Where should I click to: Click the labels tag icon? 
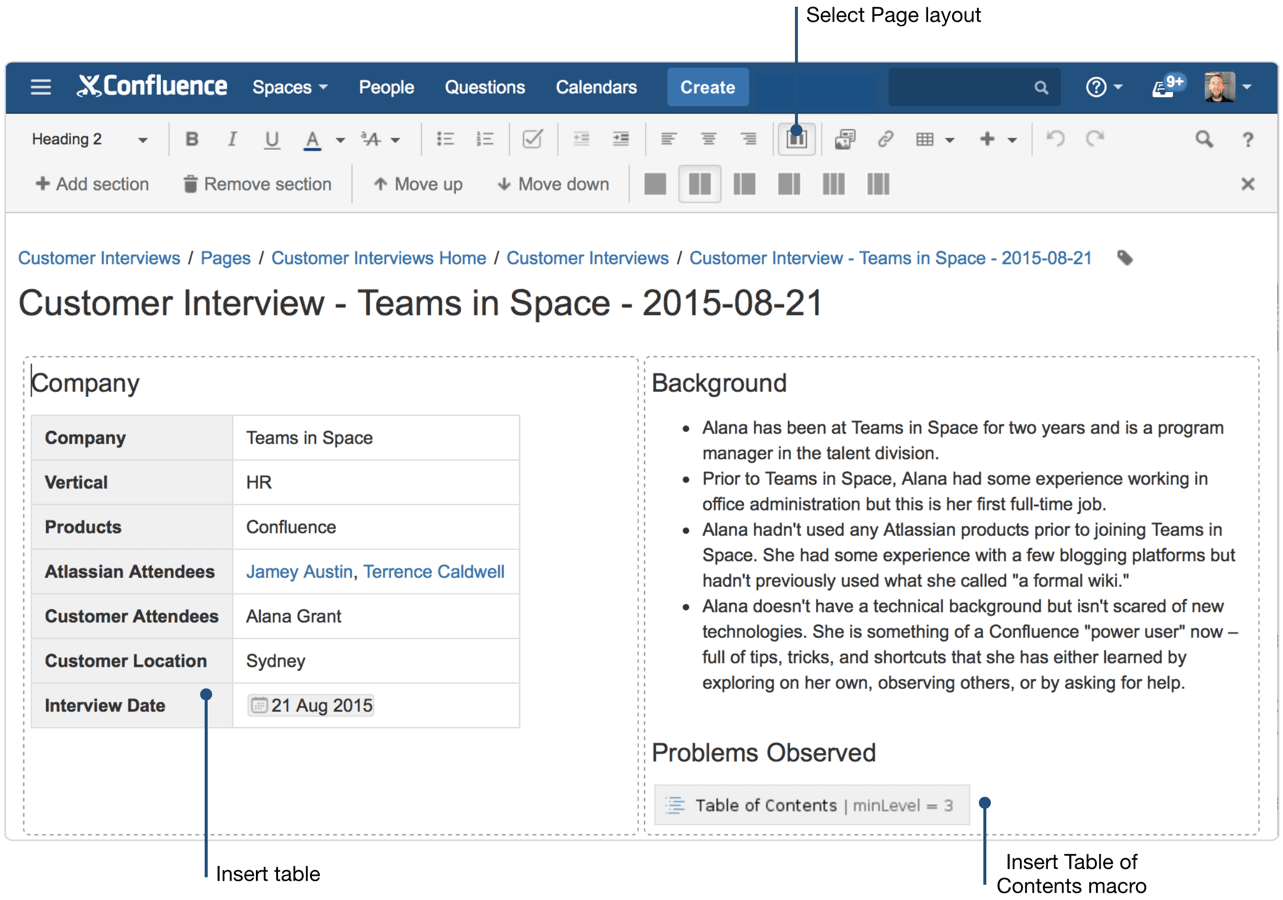coord(1125,258)
